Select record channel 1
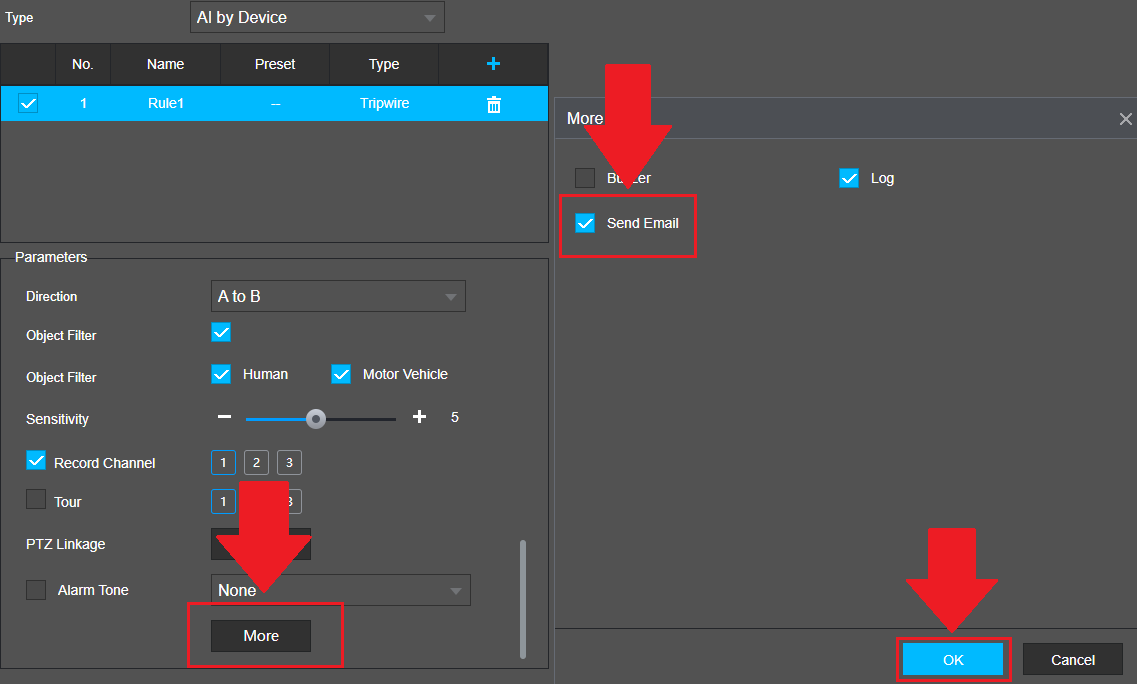1137x684 pixels. [x=223, y=463]
